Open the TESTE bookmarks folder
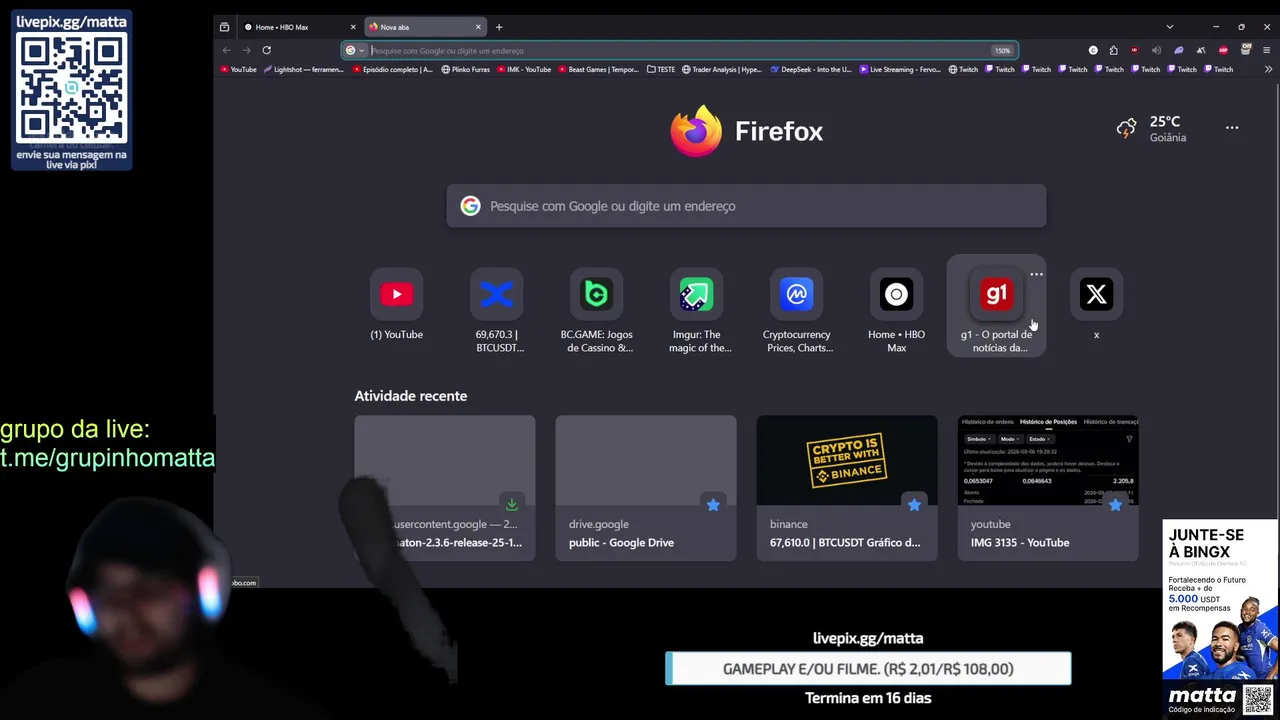 click(661, 69)
